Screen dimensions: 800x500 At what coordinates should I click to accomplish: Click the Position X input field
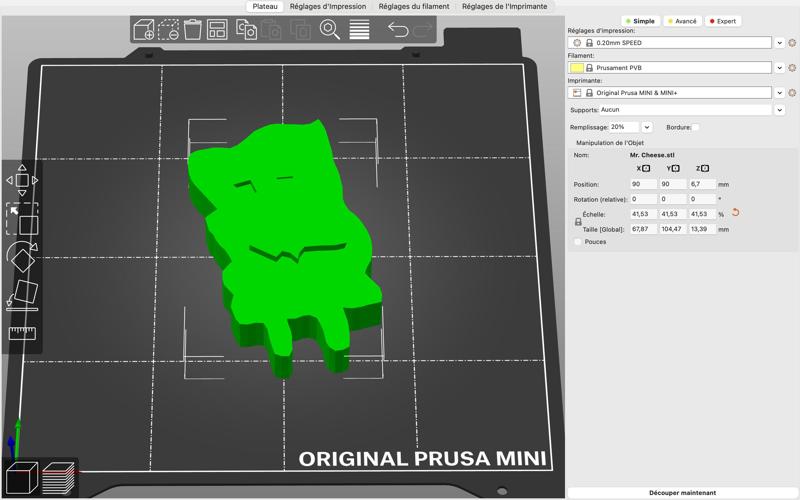click(x=643, y=184)
